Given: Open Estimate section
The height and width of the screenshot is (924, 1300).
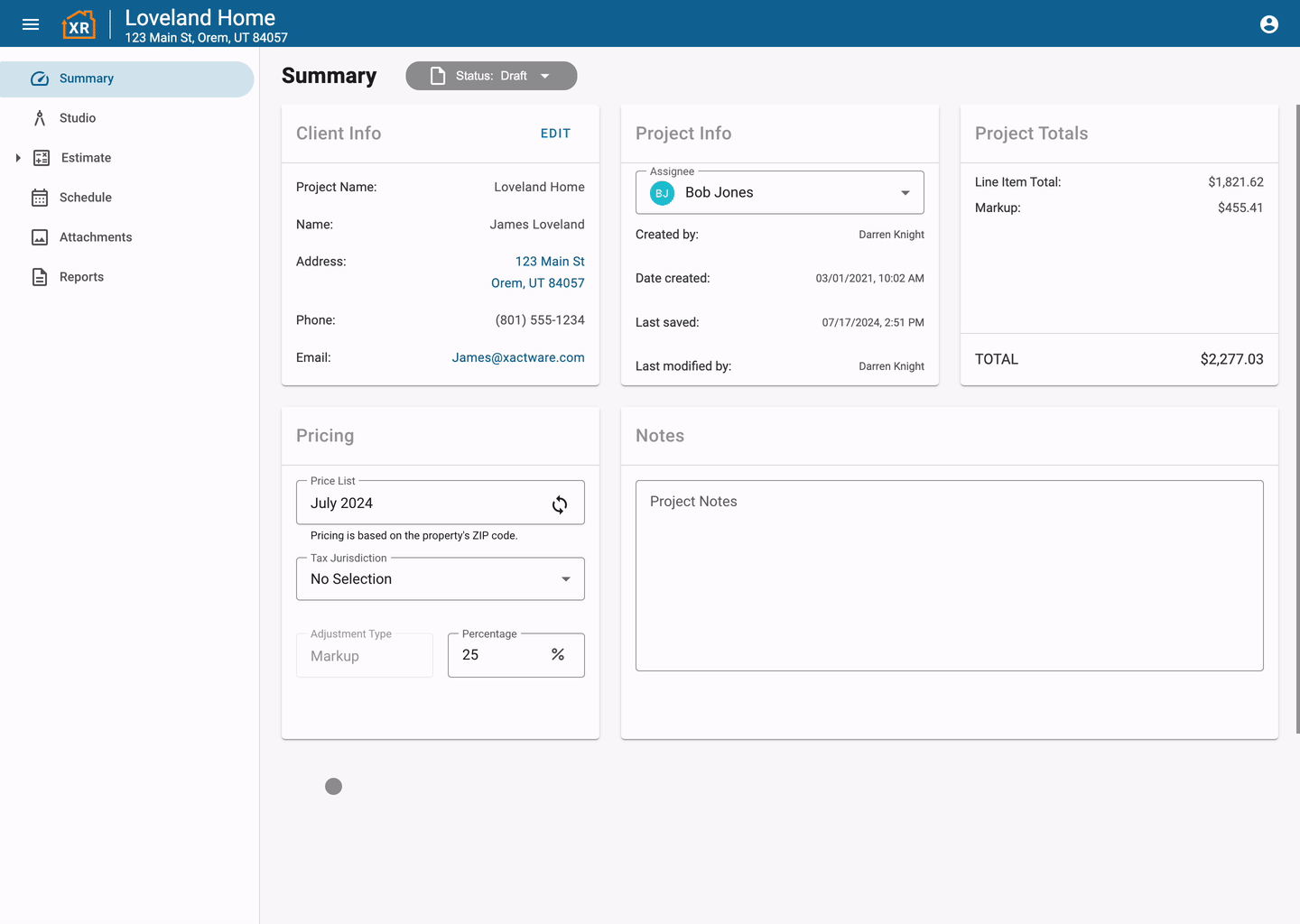Looking at the screenshot, I should click(127, 158).
